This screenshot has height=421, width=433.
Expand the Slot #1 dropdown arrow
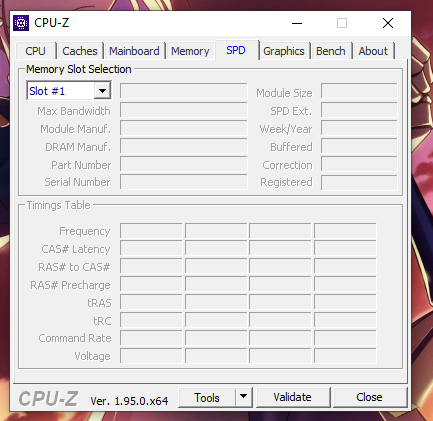[x=102, y=90]
